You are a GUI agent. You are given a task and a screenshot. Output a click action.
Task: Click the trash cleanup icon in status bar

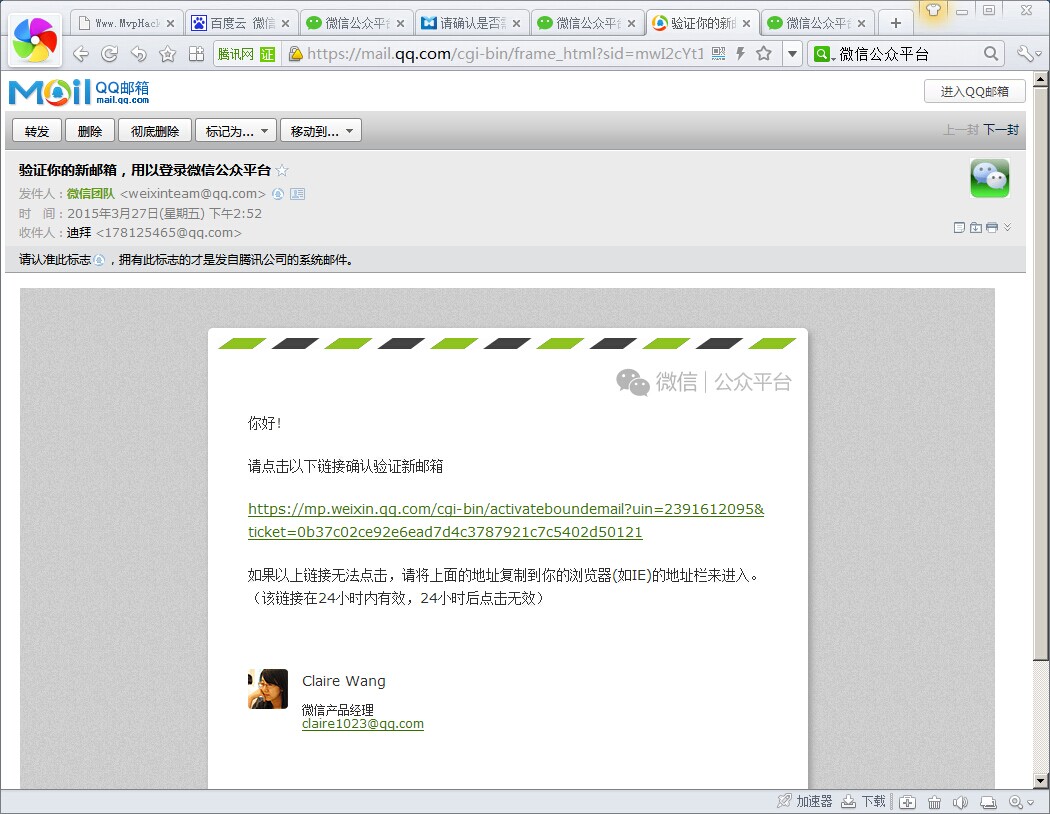(934, 802)
